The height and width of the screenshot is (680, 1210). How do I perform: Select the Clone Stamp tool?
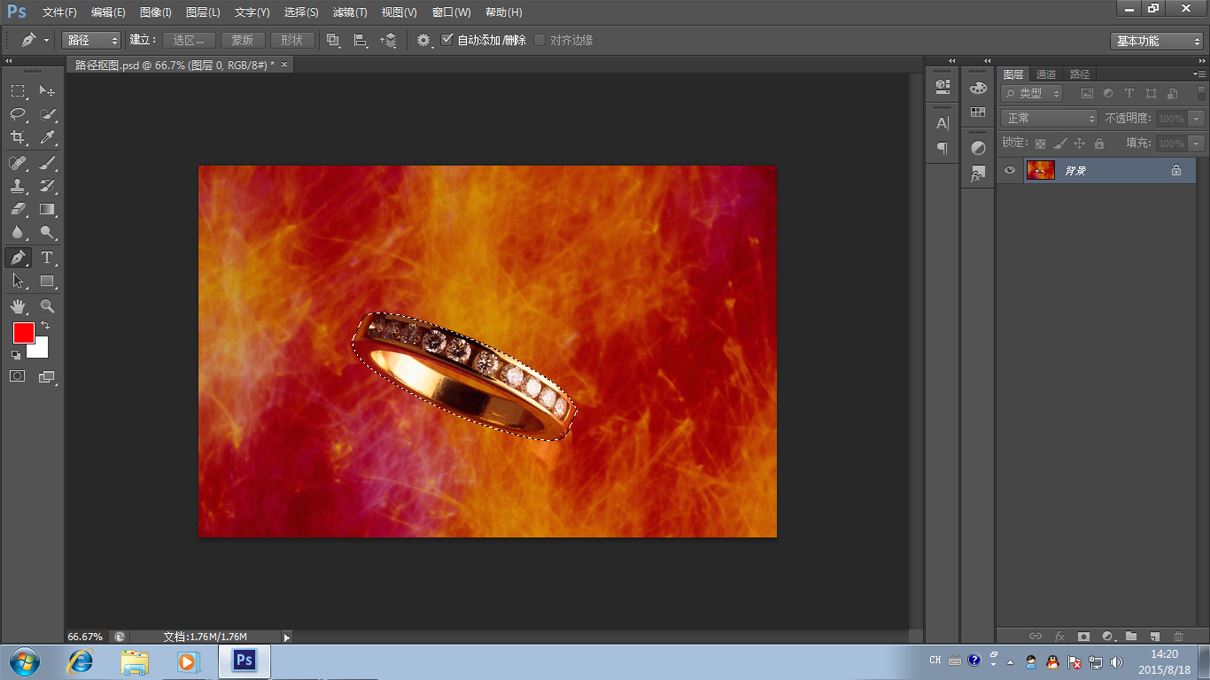pos(18,186)
